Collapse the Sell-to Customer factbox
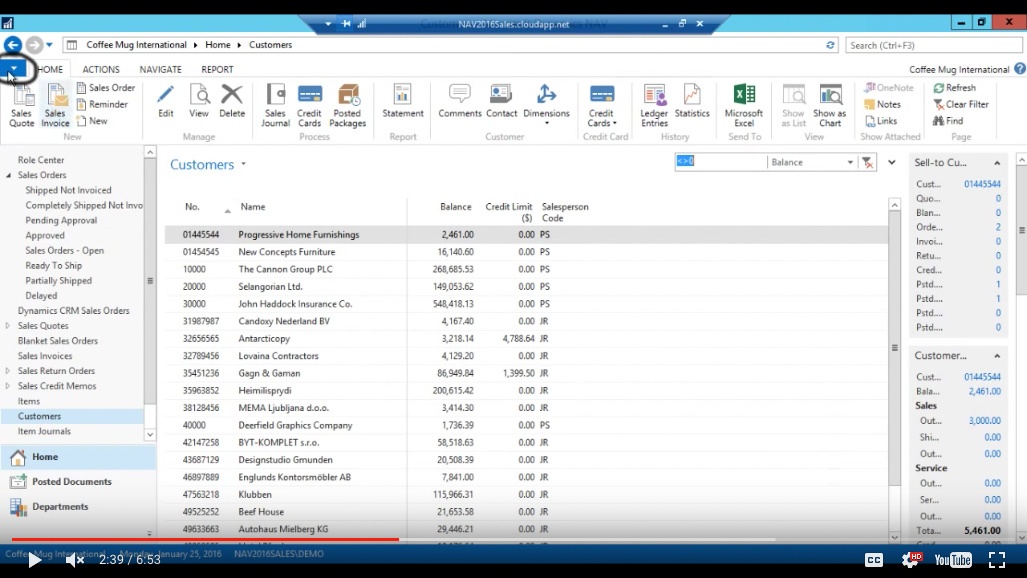The width and height of the screenshot is (1027, 578). click(997, 163)
